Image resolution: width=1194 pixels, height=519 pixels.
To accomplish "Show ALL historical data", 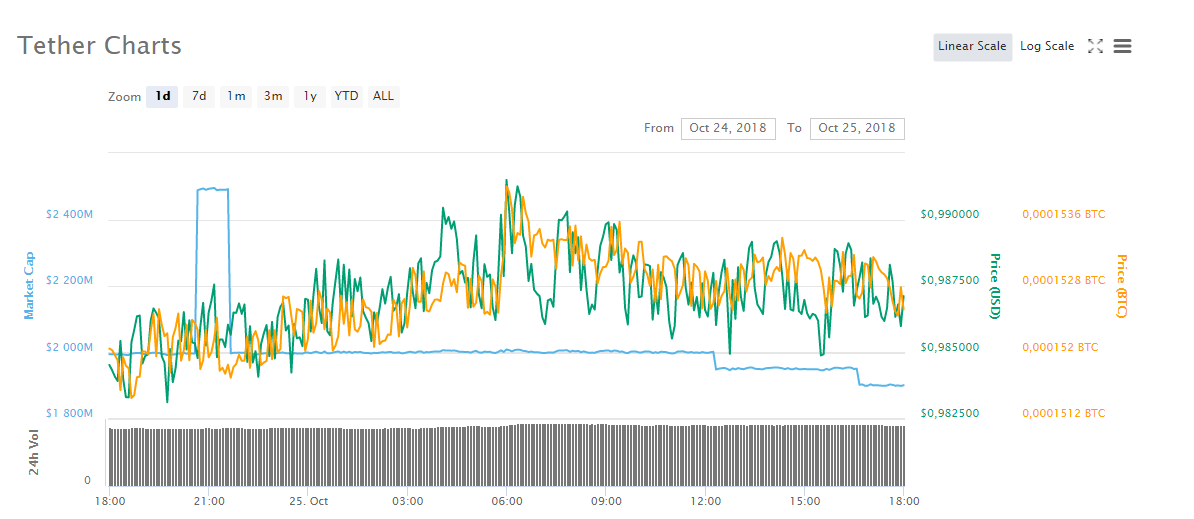I will coord(383,97).
